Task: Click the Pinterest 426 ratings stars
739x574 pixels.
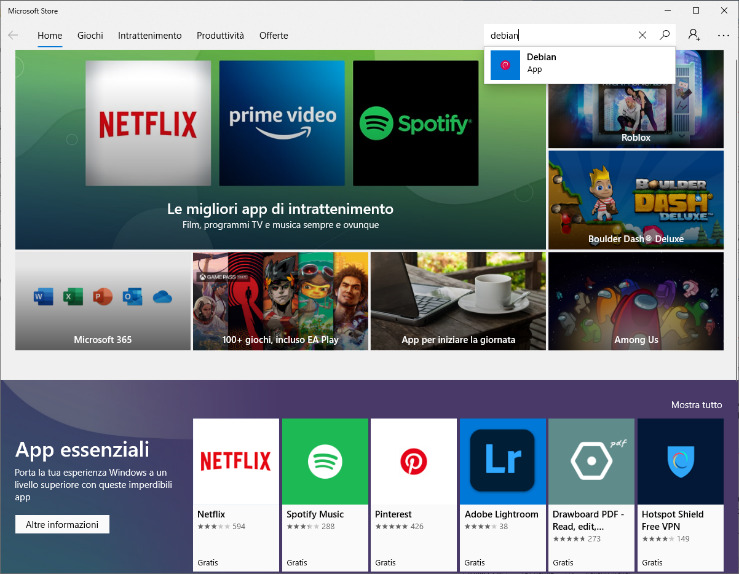Action: (x=392, y=526)
